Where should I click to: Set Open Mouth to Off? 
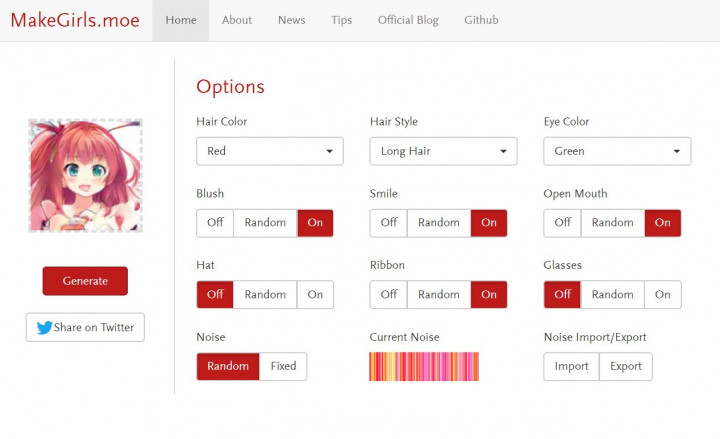point(562,223)
